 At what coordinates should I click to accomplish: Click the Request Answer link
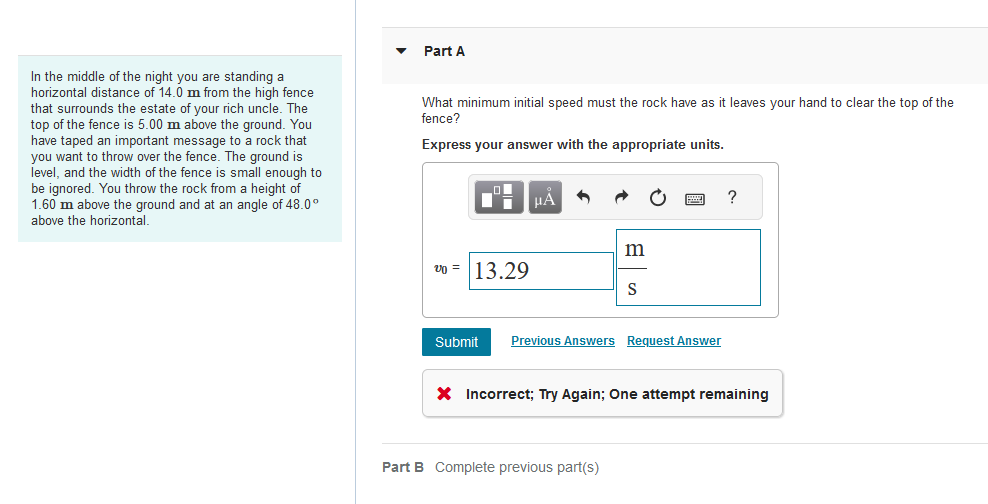(674, 341)
